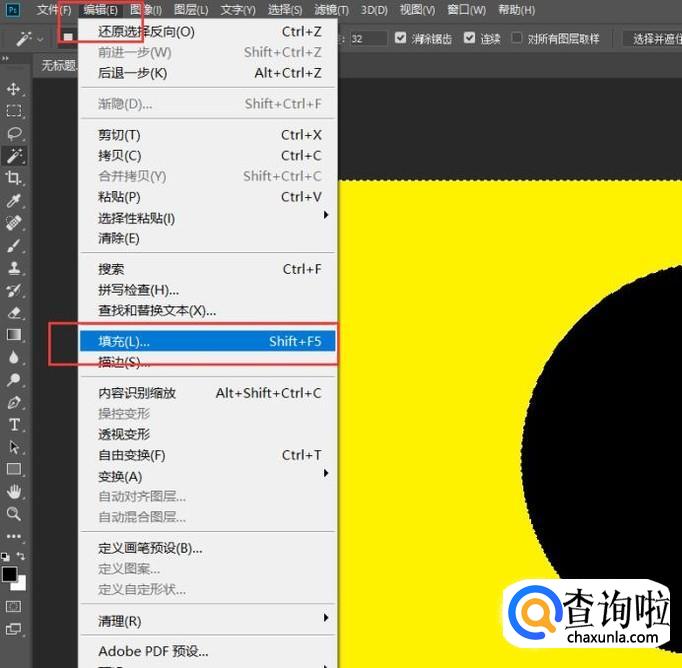The width and height of the screenshot is (682, 668).
Task: Swap foreground and background colors
Action: [21, 556]
